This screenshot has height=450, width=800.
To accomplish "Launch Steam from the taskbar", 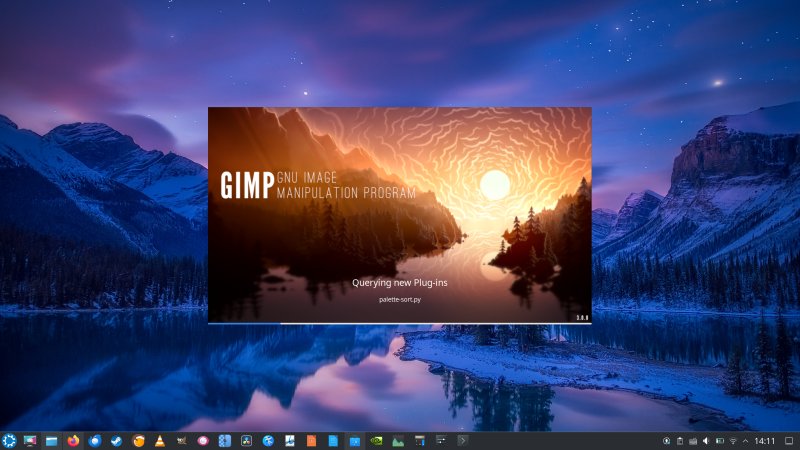I will coord(116,441).
